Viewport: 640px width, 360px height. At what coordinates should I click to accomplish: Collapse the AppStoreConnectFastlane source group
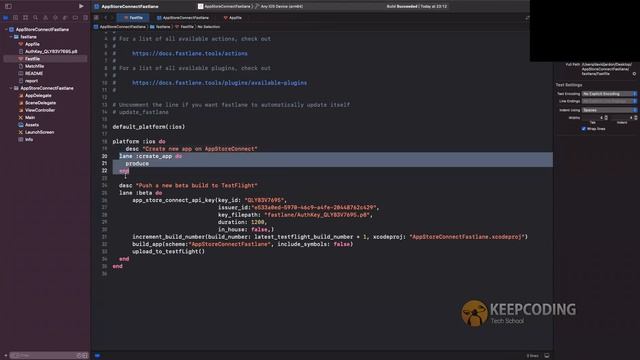coord(11,88)
